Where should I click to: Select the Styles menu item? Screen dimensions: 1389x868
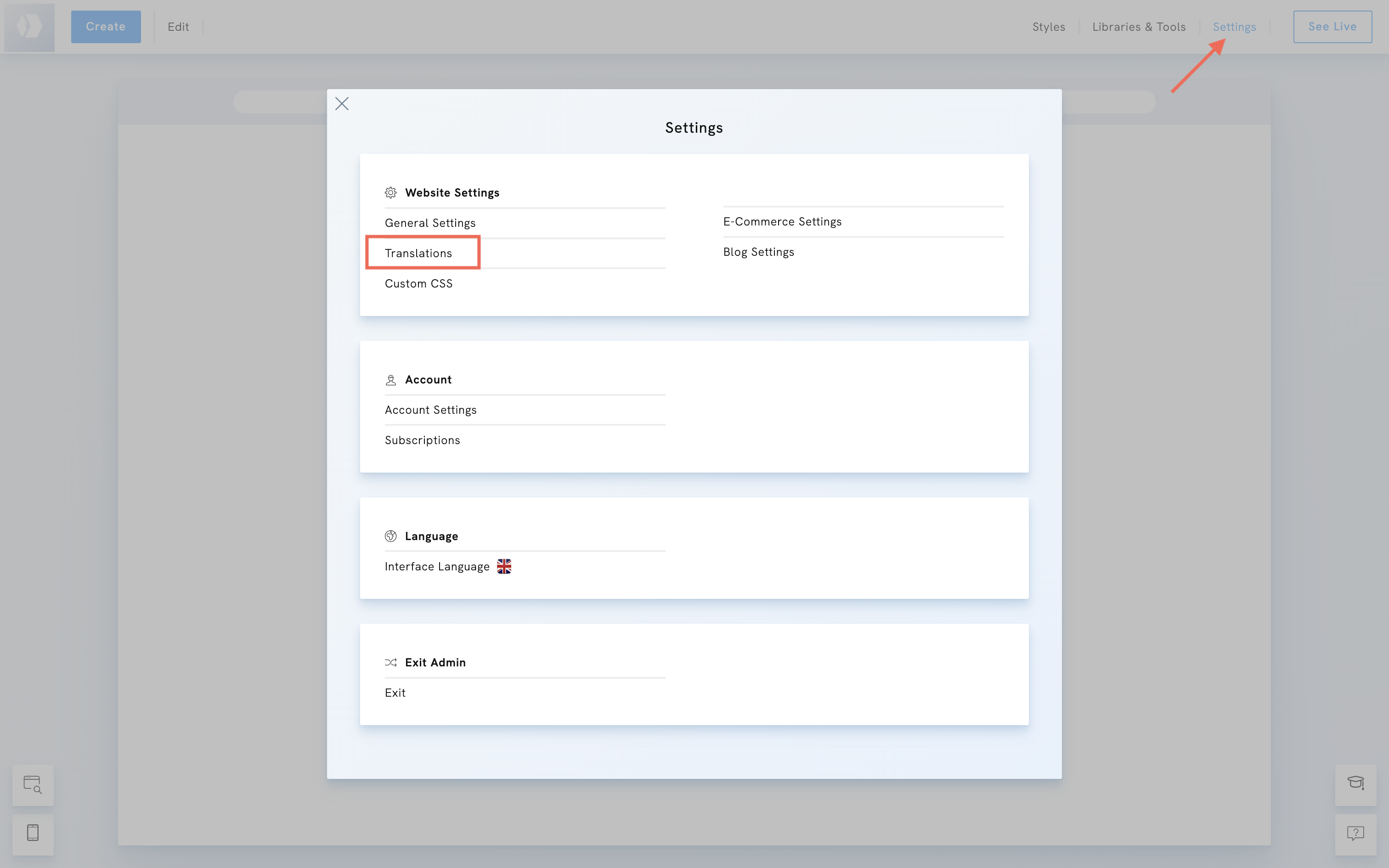tap(1049, 27)
